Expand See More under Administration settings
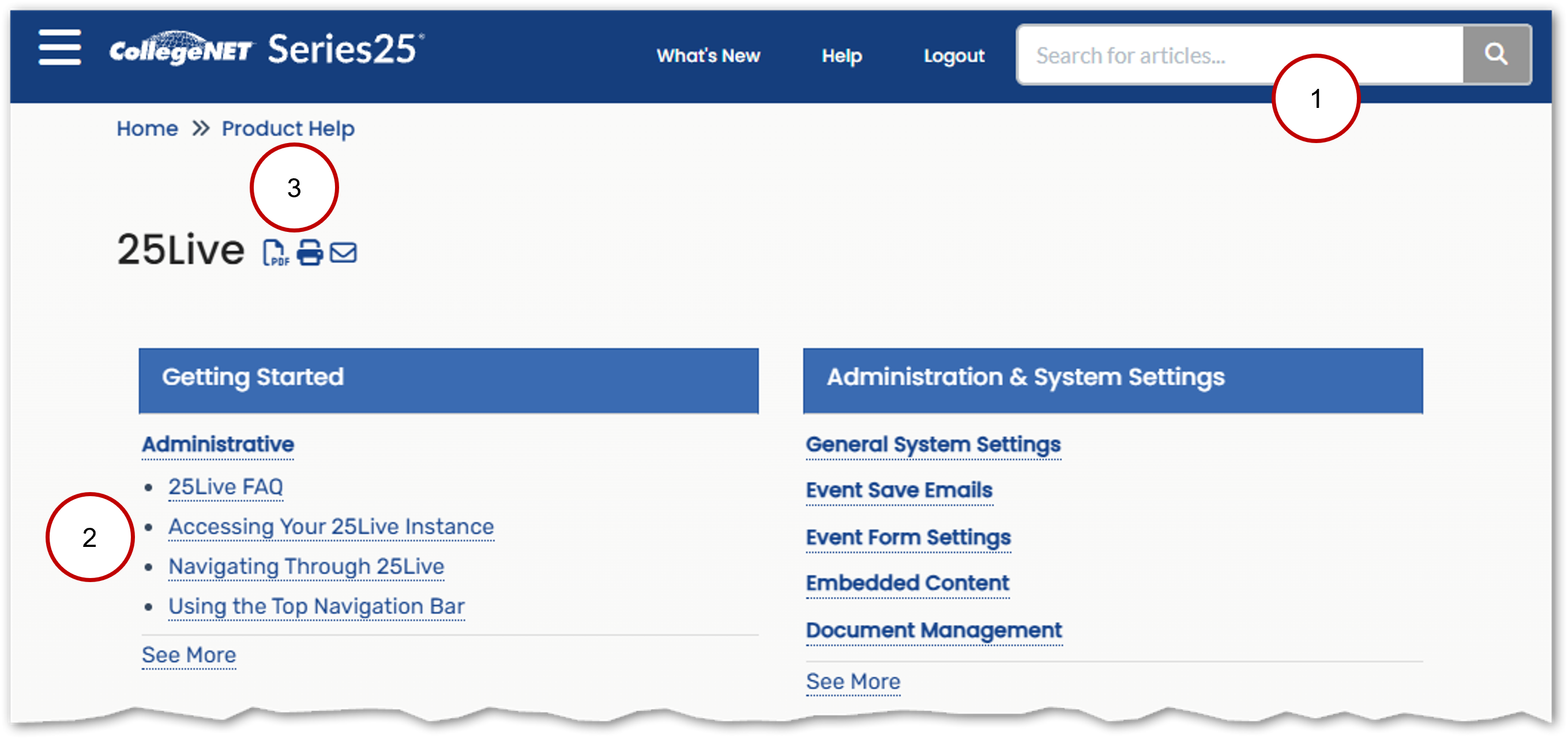 [852, 681]
